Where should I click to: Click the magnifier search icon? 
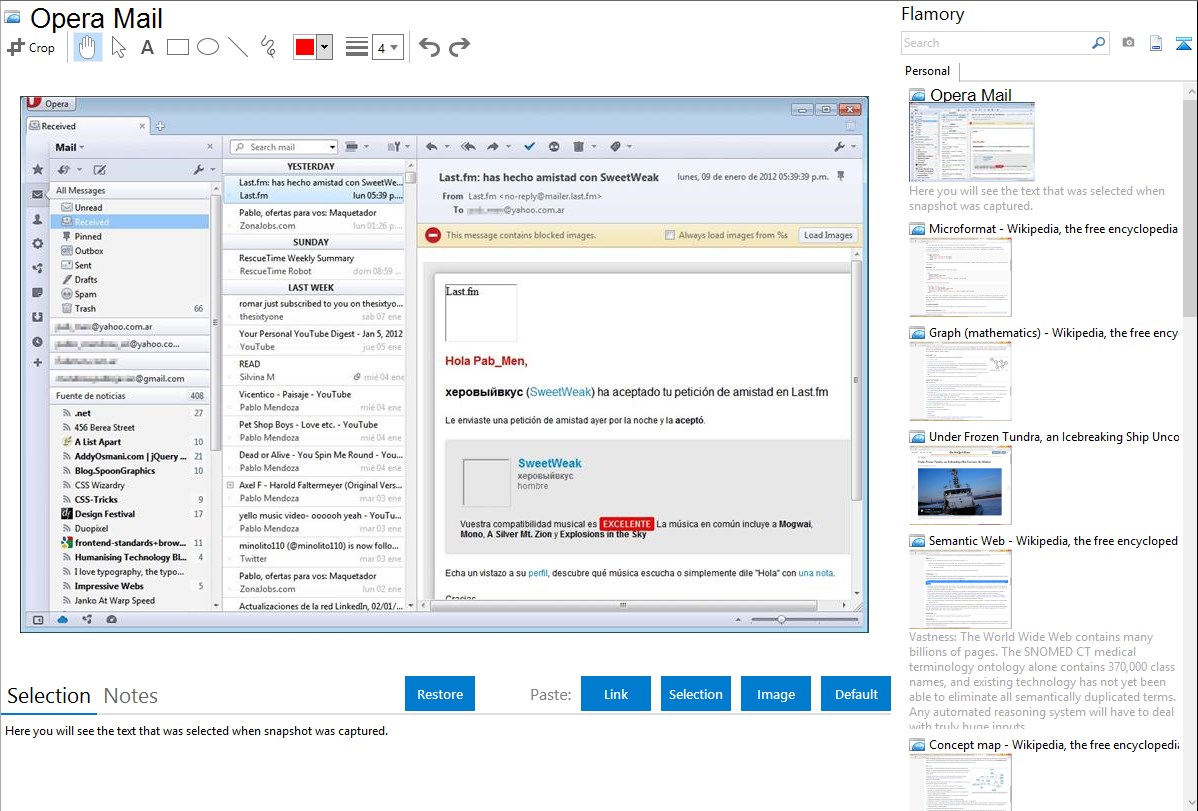(x=1099, y=43)
